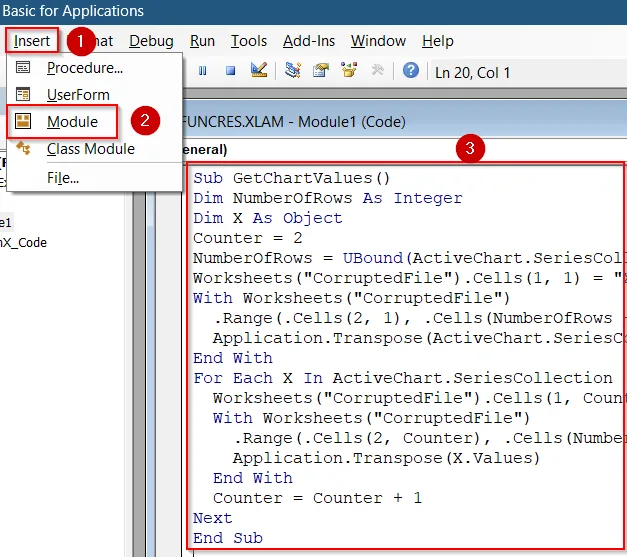Click the Reset (stop) toolbar icon
This screenshot has width=627, height=557.
(x=230, y=71)
